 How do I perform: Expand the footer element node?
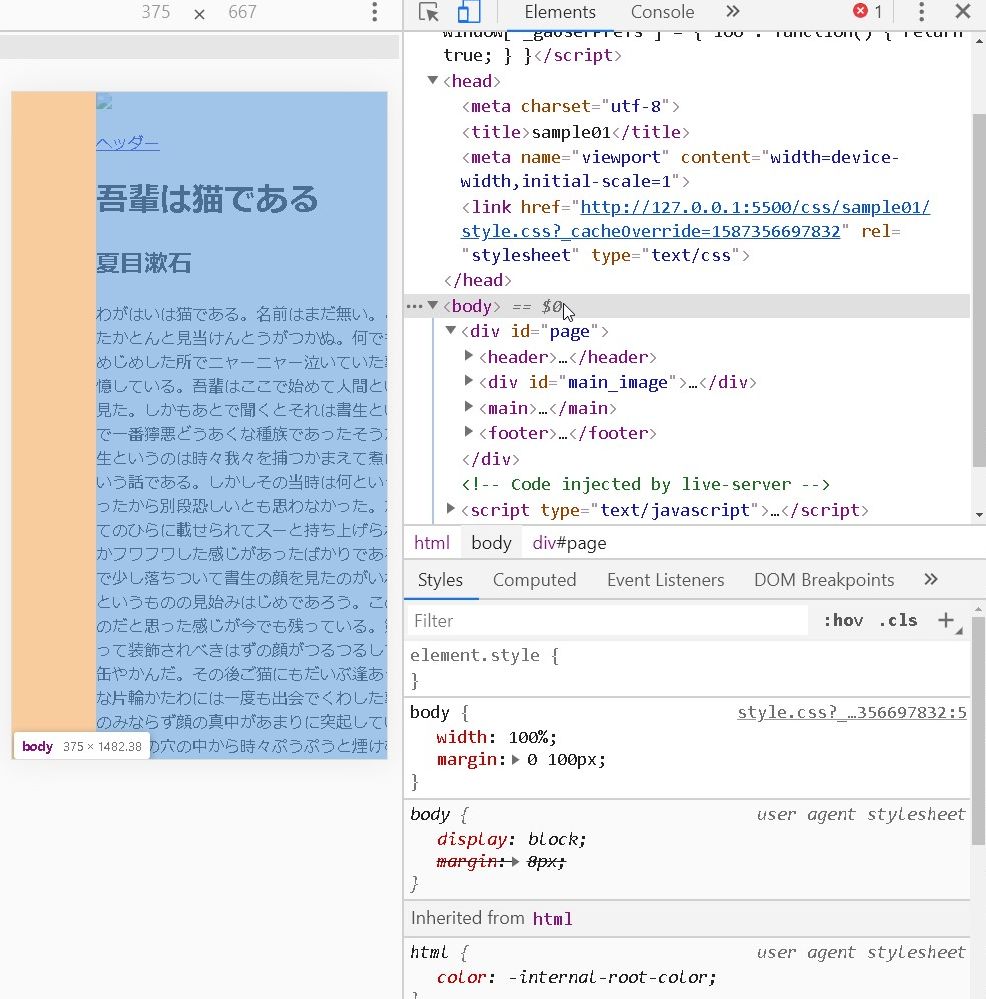(x=469, y=433)
